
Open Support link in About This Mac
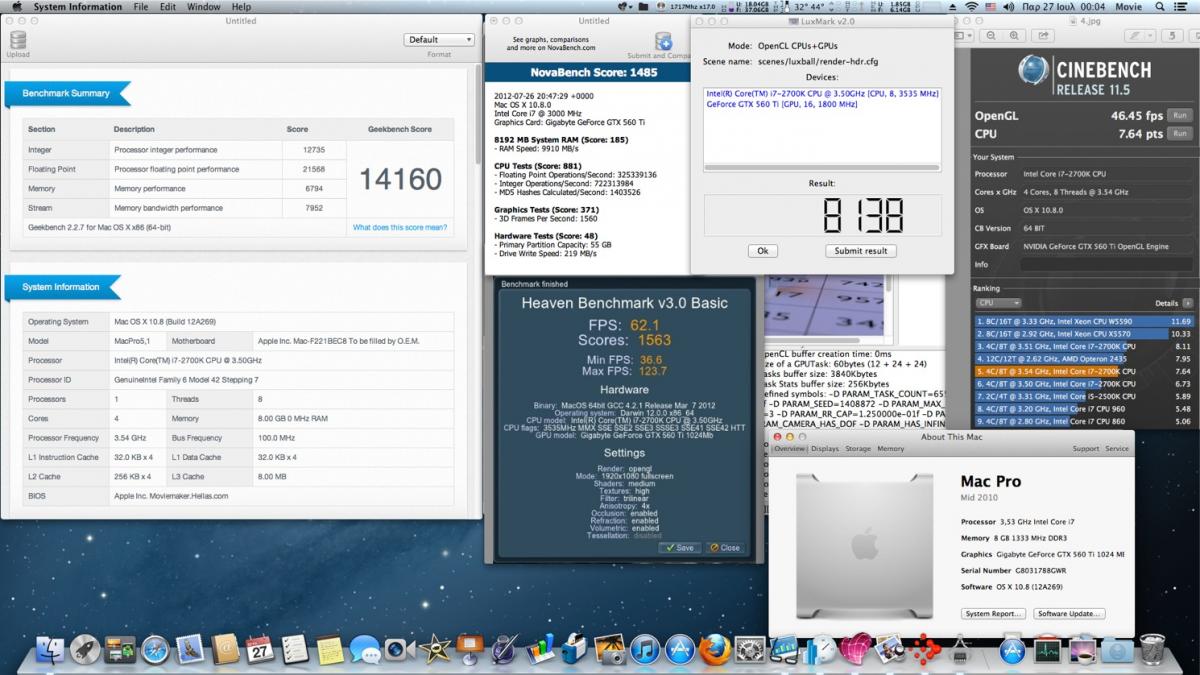(1086, 449)
